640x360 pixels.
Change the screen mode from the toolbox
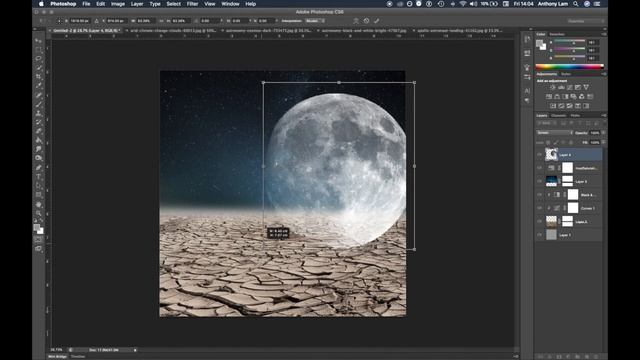click(38, 248)
